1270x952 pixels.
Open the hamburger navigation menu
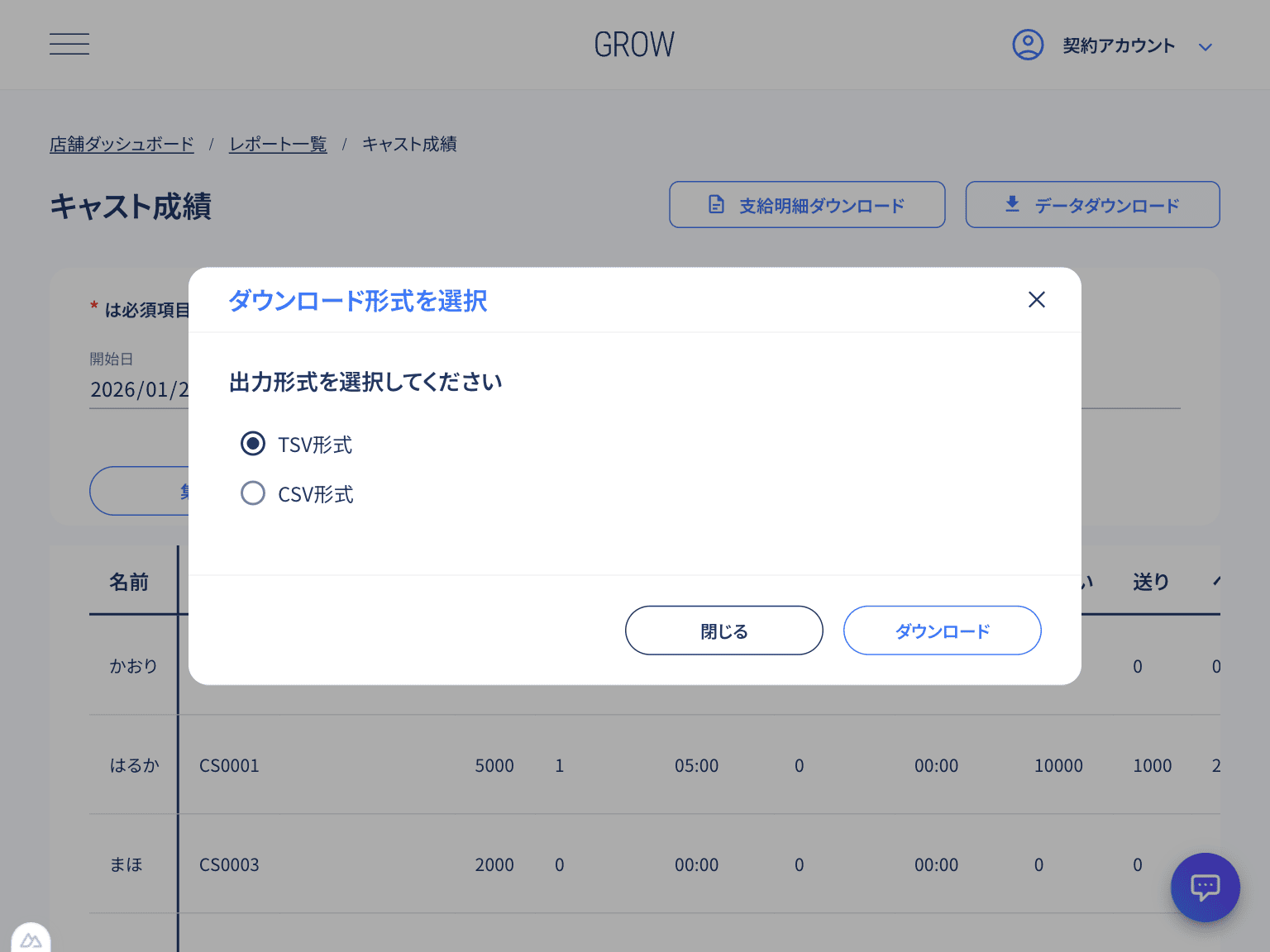point(69,44)
